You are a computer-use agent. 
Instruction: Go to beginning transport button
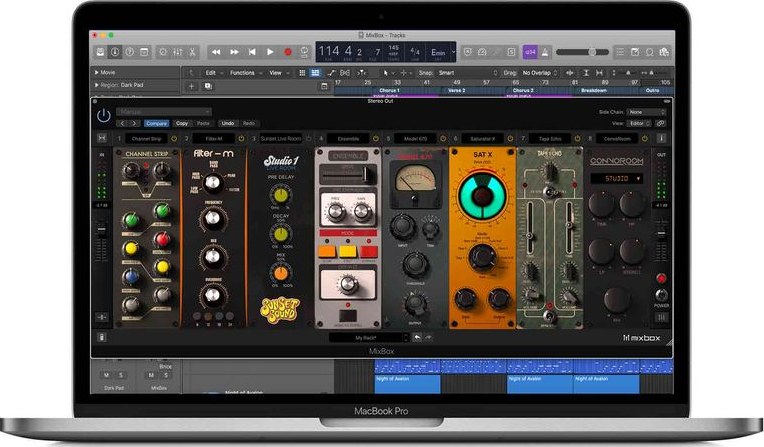pos(252,52)
